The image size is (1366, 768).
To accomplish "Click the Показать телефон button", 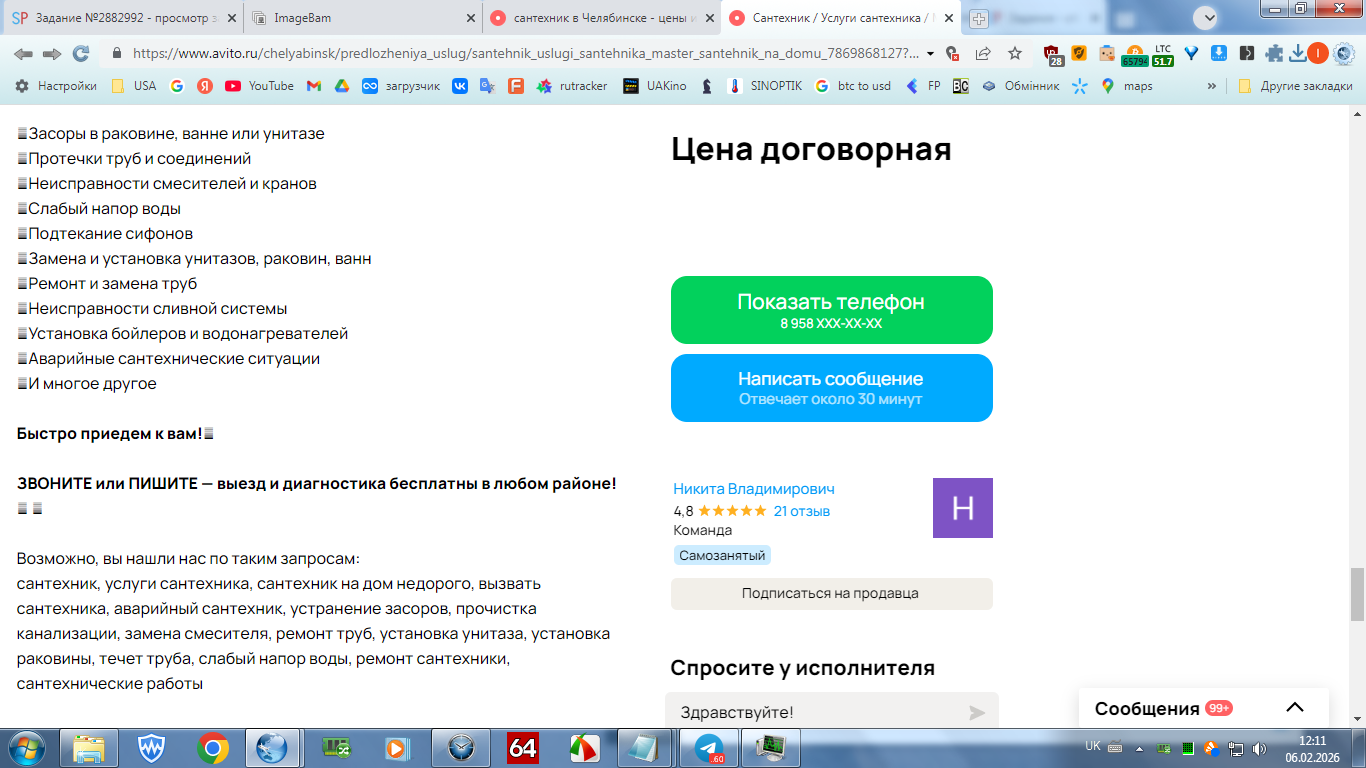I will pyautogui.click(x=832, y=310).
